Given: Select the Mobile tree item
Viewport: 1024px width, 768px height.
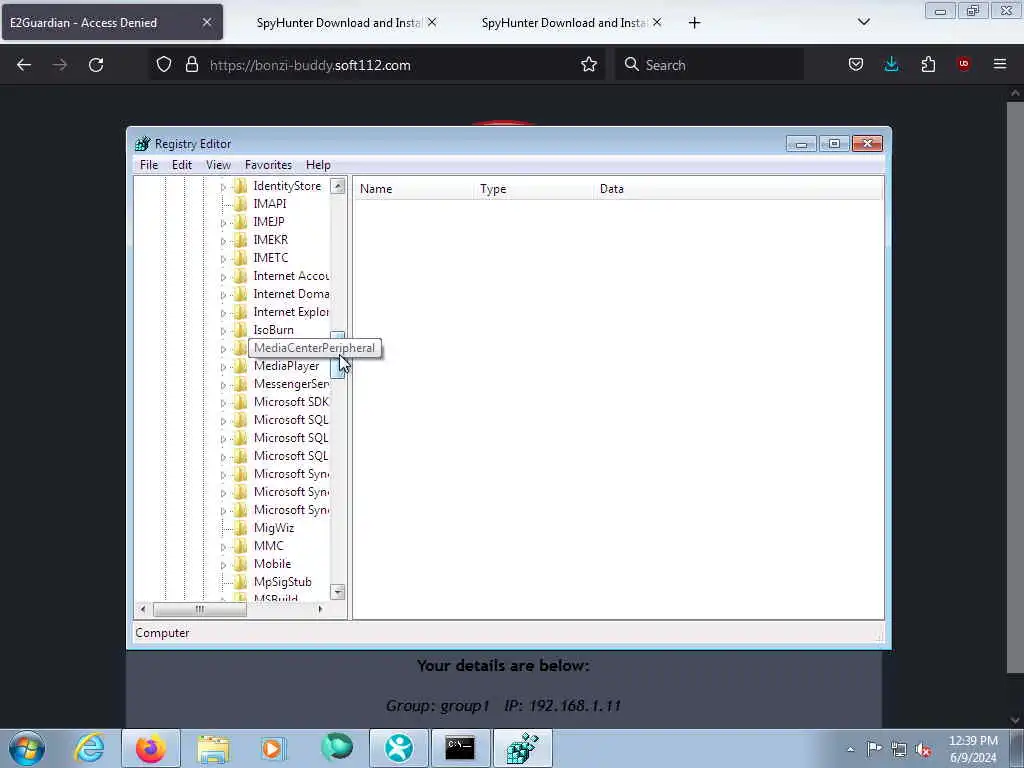Looking at the screenshot, I should (272, 564).
